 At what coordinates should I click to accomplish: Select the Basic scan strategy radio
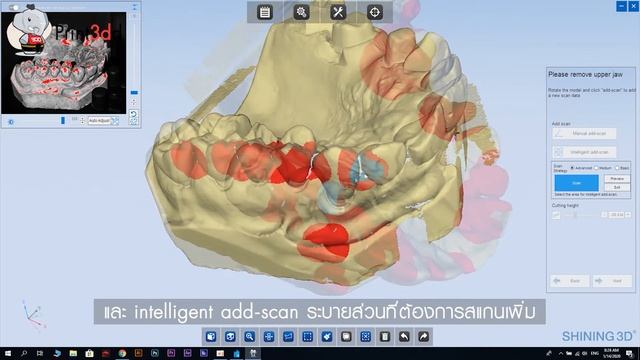pos(617,168)
